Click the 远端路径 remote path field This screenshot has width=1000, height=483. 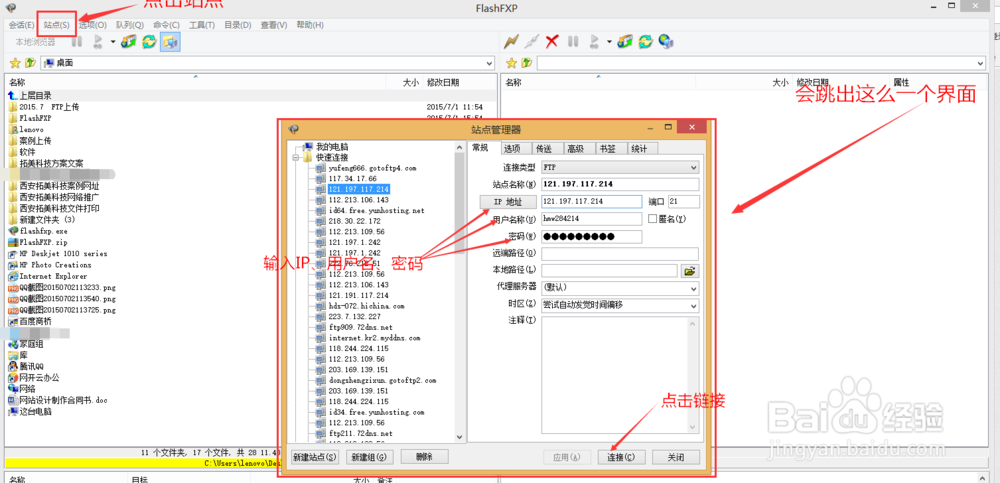click(x=619, y=254)
